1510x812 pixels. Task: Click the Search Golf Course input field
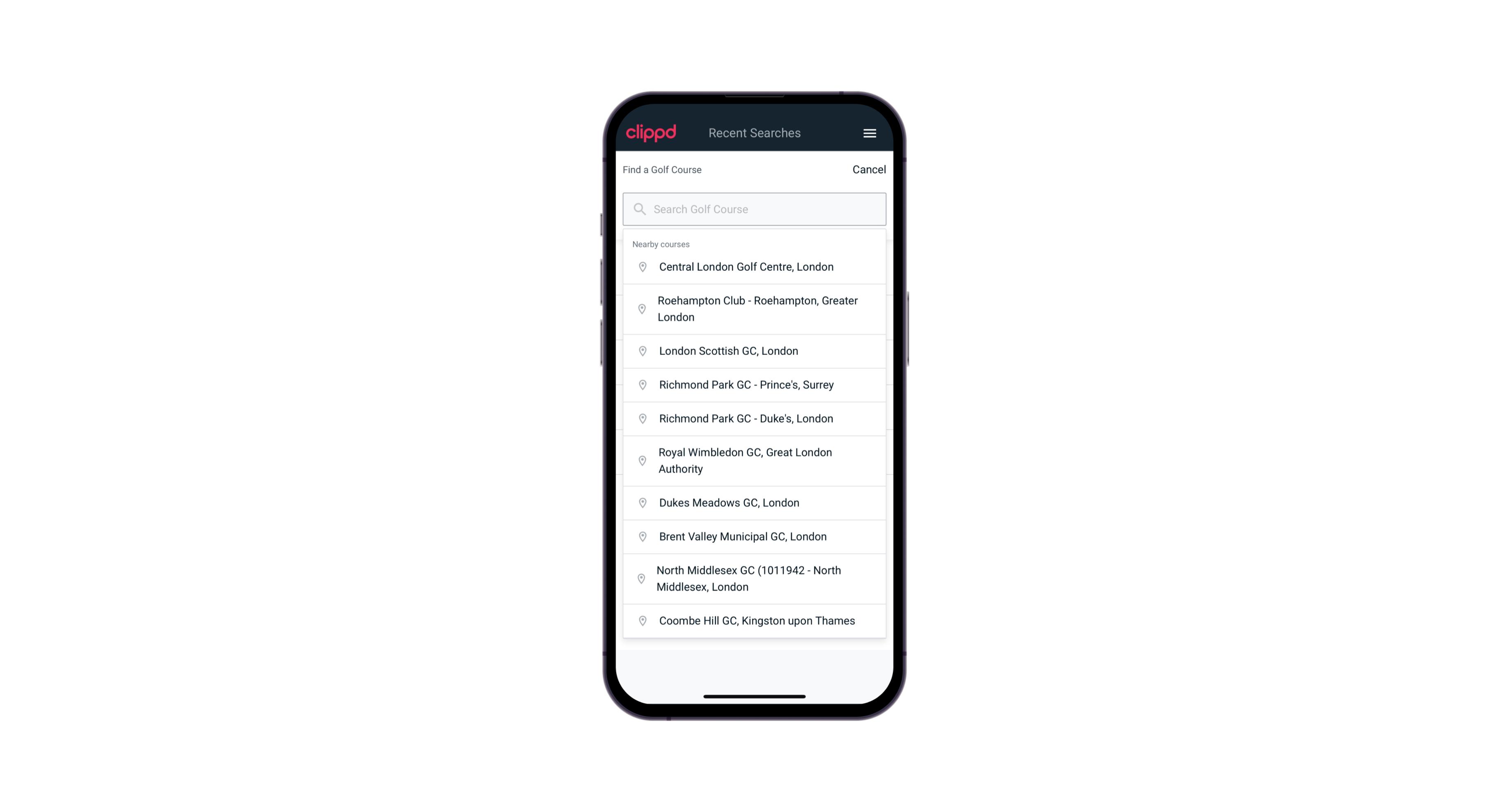pyautogui.click(x=755, y=209)
